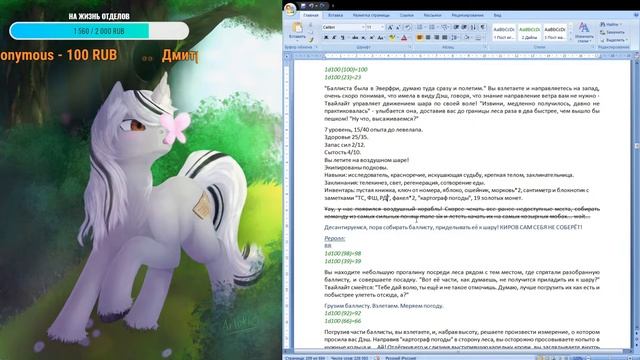Viewport: 640px width, 360px height.
Task: Switch to the Вставка ribbon tab
Action: pos(336,15)
